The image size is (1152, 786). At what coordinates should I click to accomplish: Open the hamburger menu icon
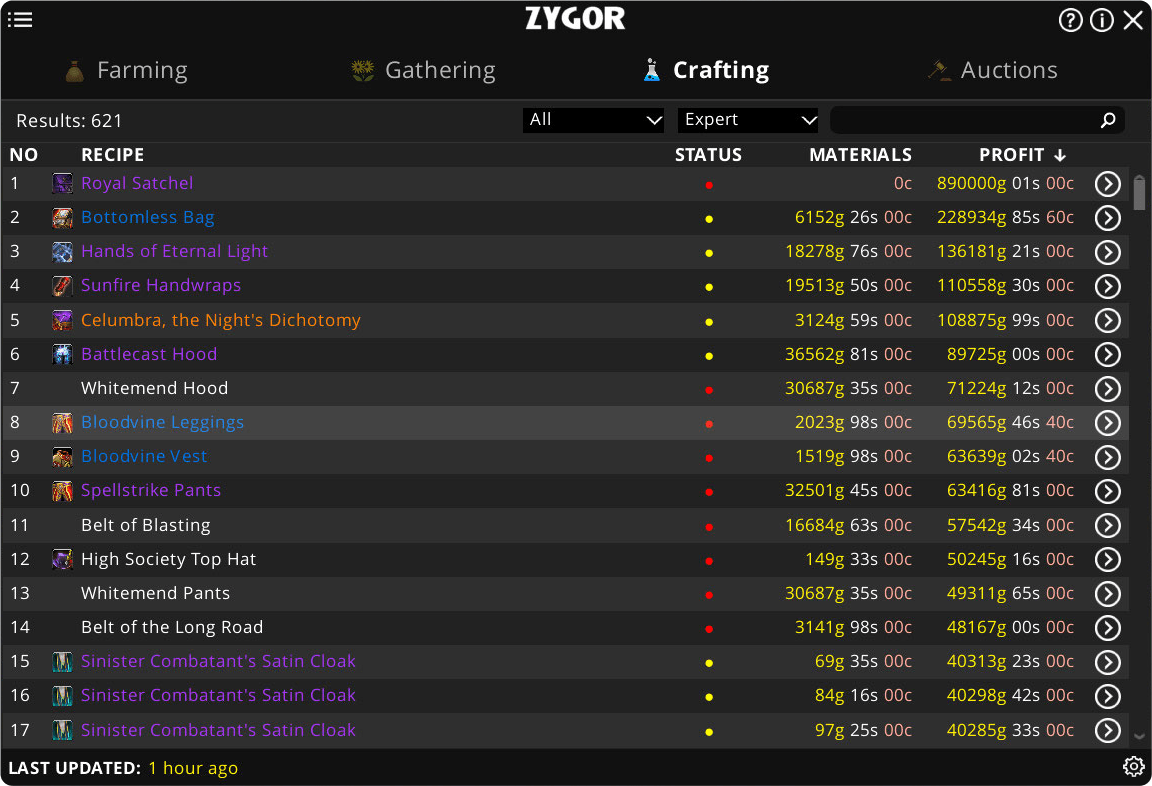(x=20, y=20)
